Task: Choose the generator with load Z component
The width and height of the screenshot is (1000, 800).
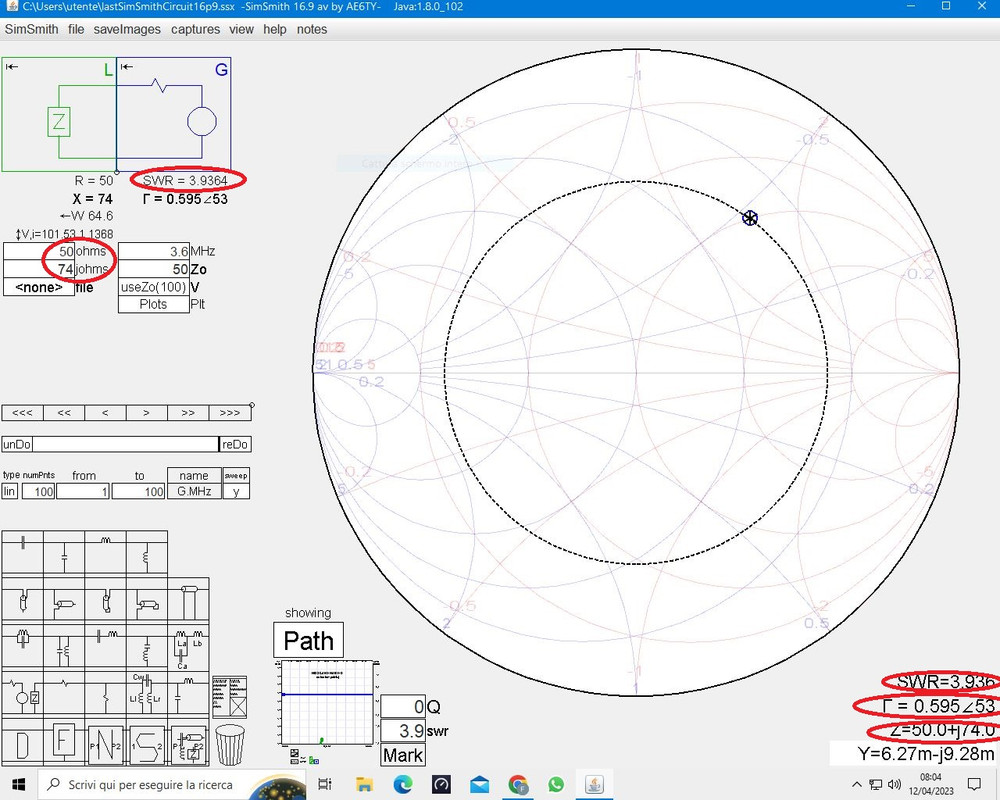Action: (23, 693)
